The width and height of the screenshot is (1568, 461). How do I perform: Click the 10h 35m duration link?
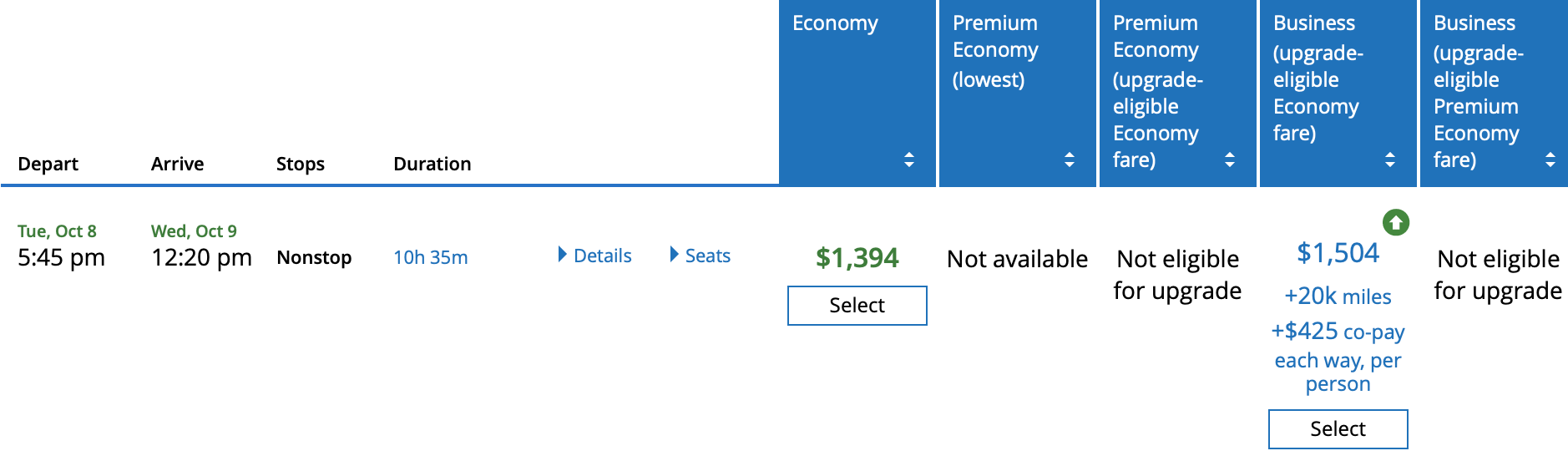pyautogui.click(x=431, y=257)
